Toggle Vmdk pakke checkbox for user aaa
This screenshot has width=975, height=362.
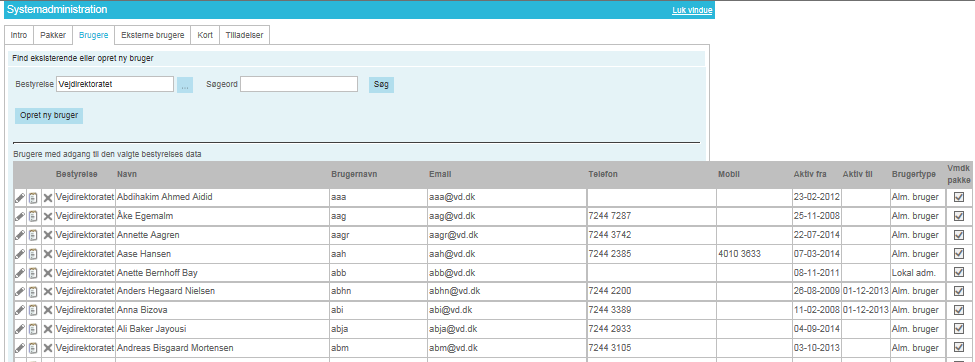(x=959, y=197)
